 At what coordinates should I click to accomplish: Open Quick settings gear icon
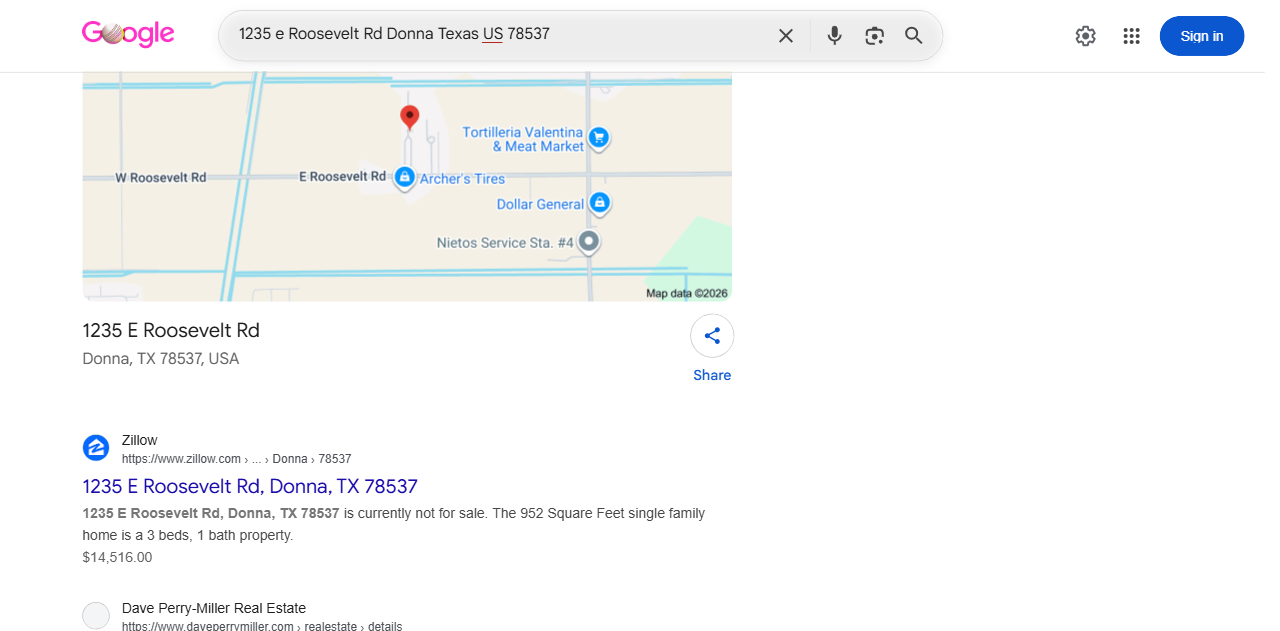click(x=1085, y=36)
